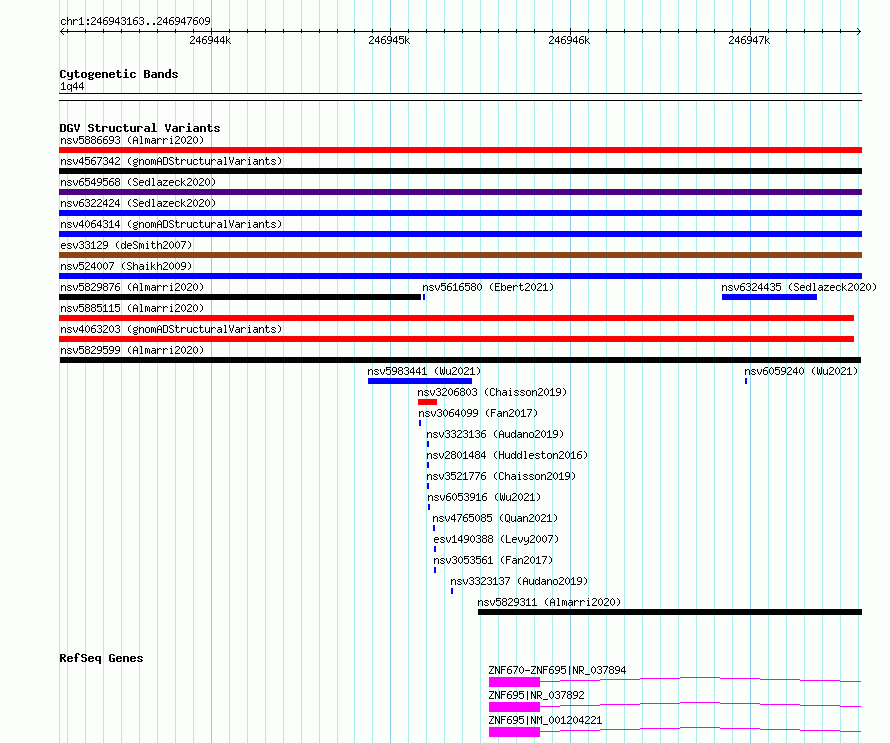The height and width of the screenshot is (743, 890).
Task: Click the 246946k ruler tick
Action: point(569,40)
